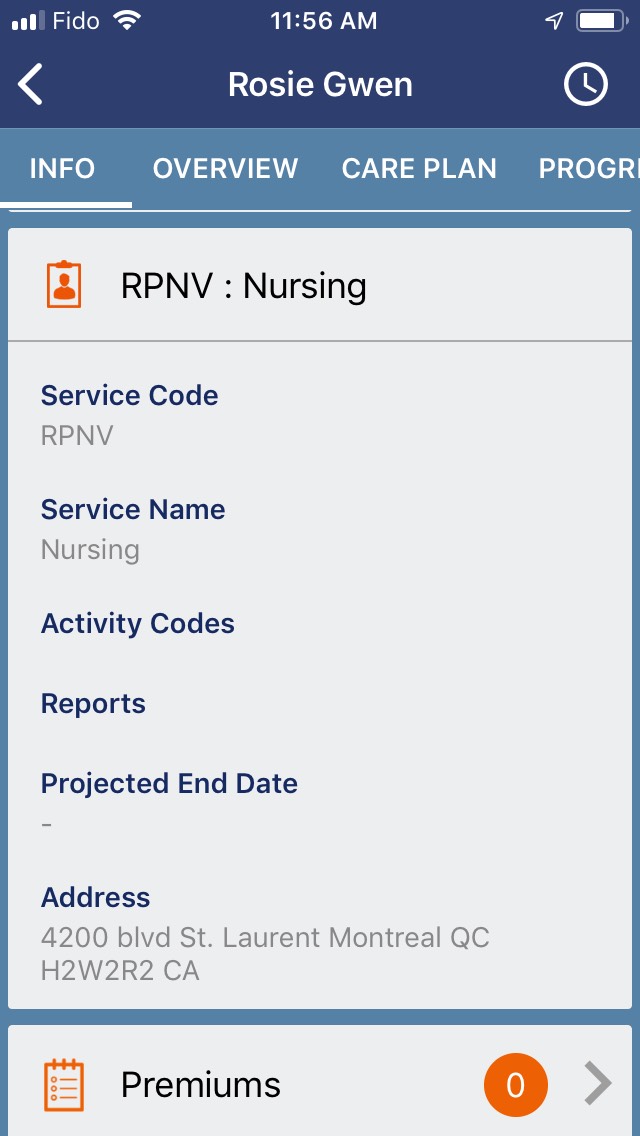Tap the Rosie Gwen title

(x=320, y=85)
